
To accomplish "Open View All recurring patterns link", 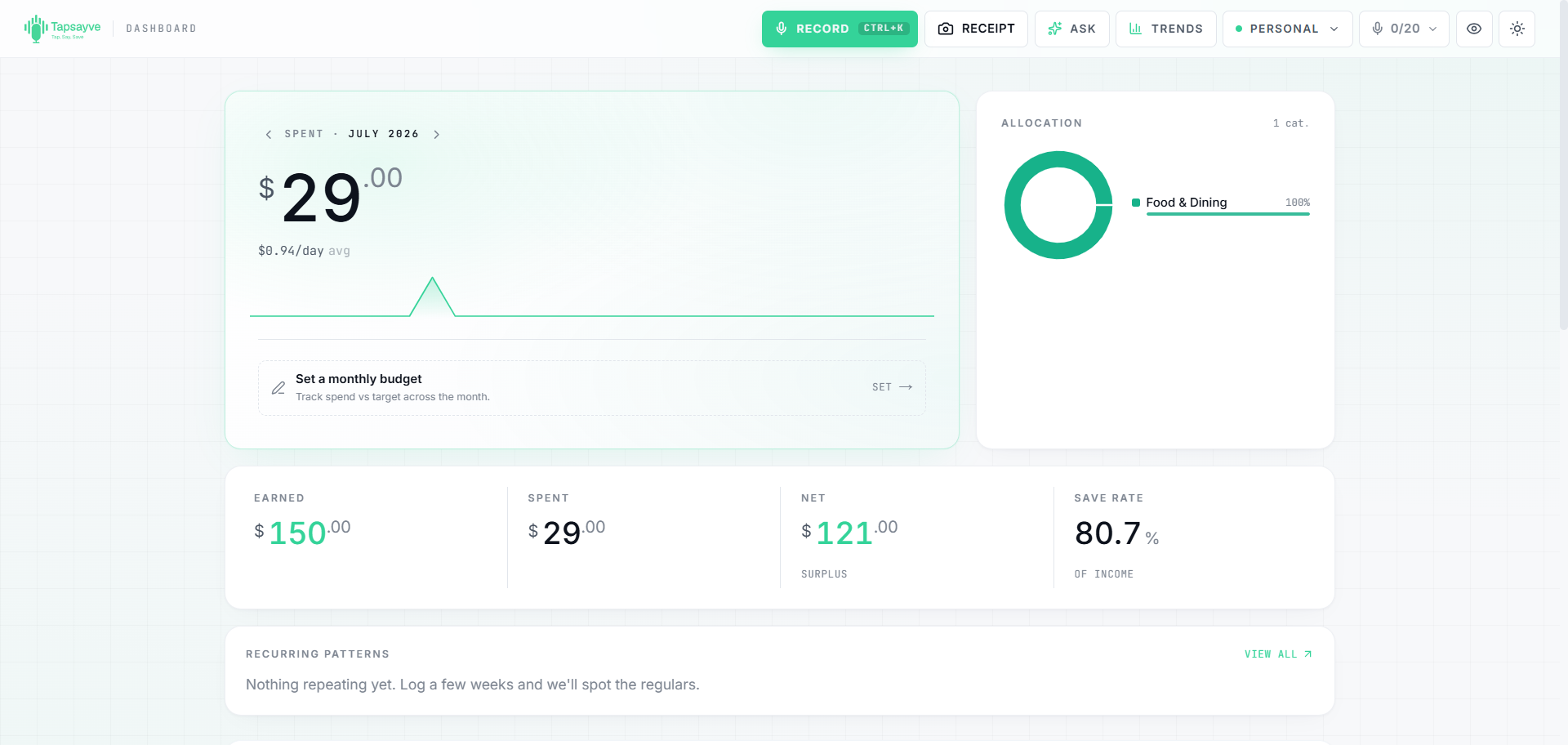I will point(1278,654).
